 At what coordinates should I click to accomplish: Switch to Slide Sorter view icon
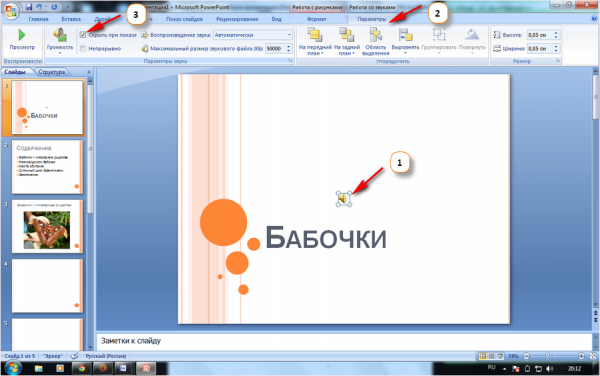[x=491, y=356]
